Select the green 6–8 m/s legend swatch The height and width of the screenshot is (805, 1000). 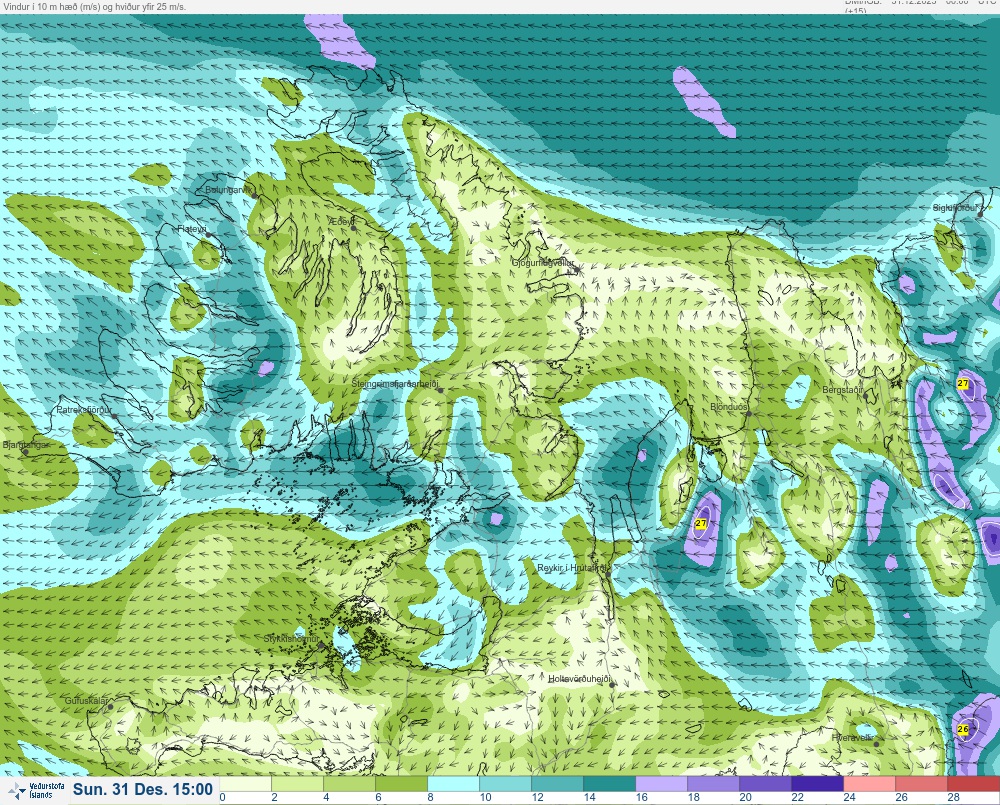tap(401, 783)
